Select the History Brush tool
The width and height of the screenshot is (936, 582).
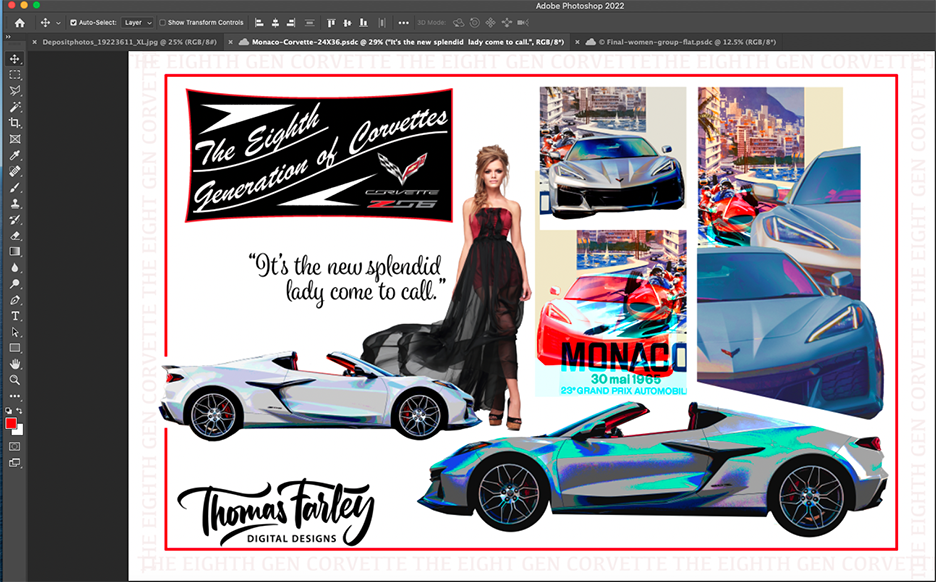point(15,220)
